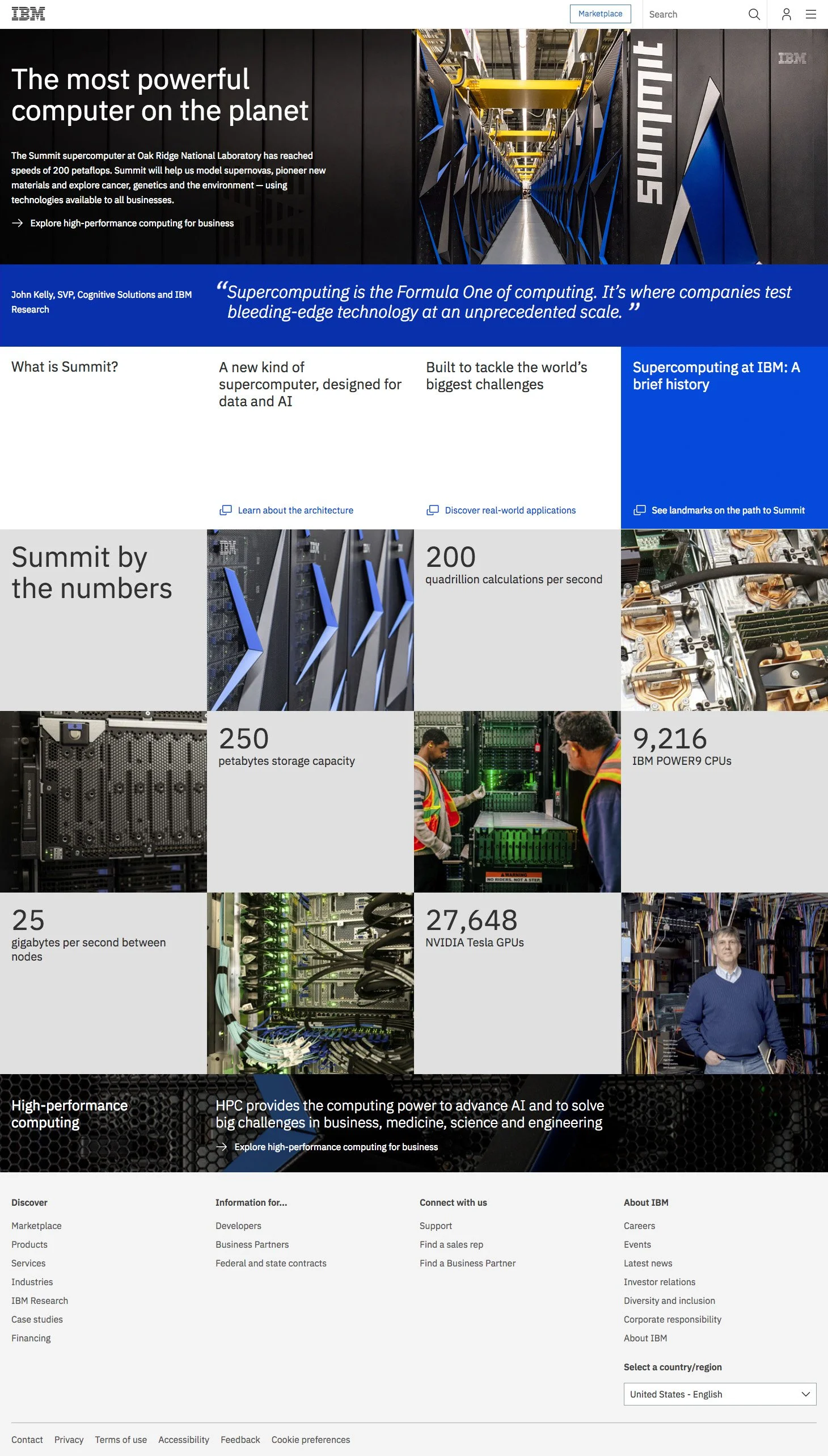This screenshot has width=828, height=1456.
Task: Expand the United States - English country dropdown
Action: 720,1394
